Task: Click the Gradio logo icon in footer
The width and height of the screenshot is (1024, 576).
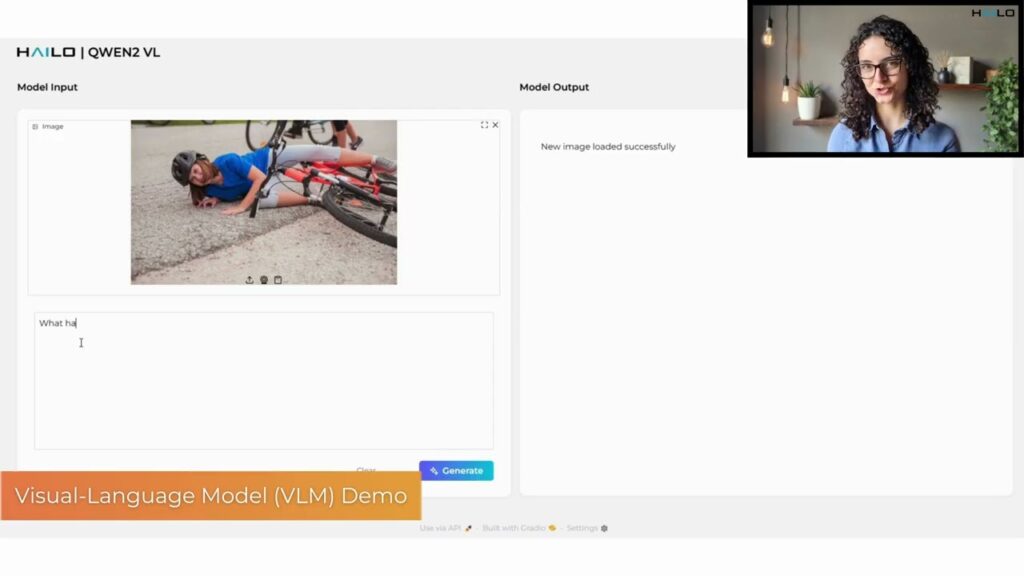Action: point(552,528)
